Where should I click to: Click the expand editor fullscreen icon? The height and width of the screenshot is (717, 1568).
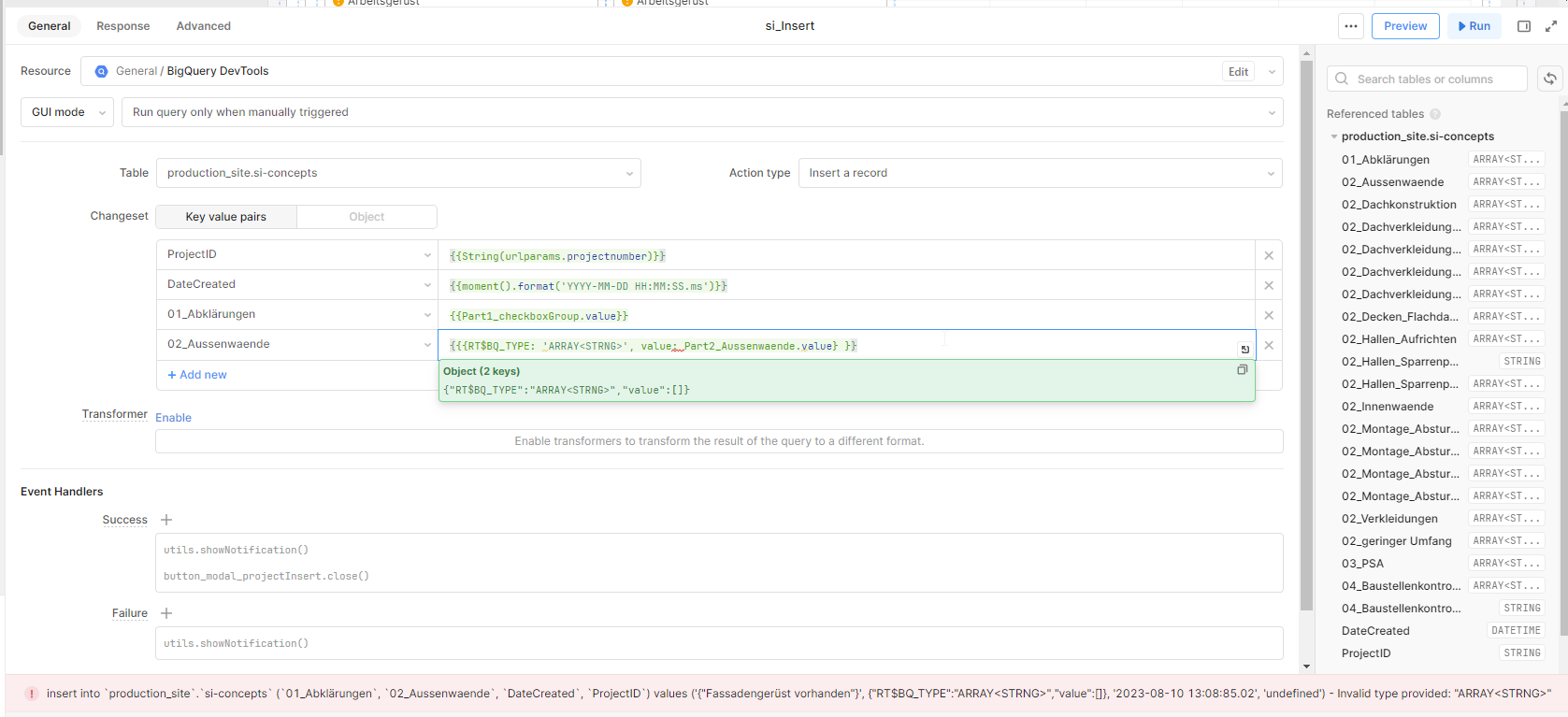point(1551,26)
